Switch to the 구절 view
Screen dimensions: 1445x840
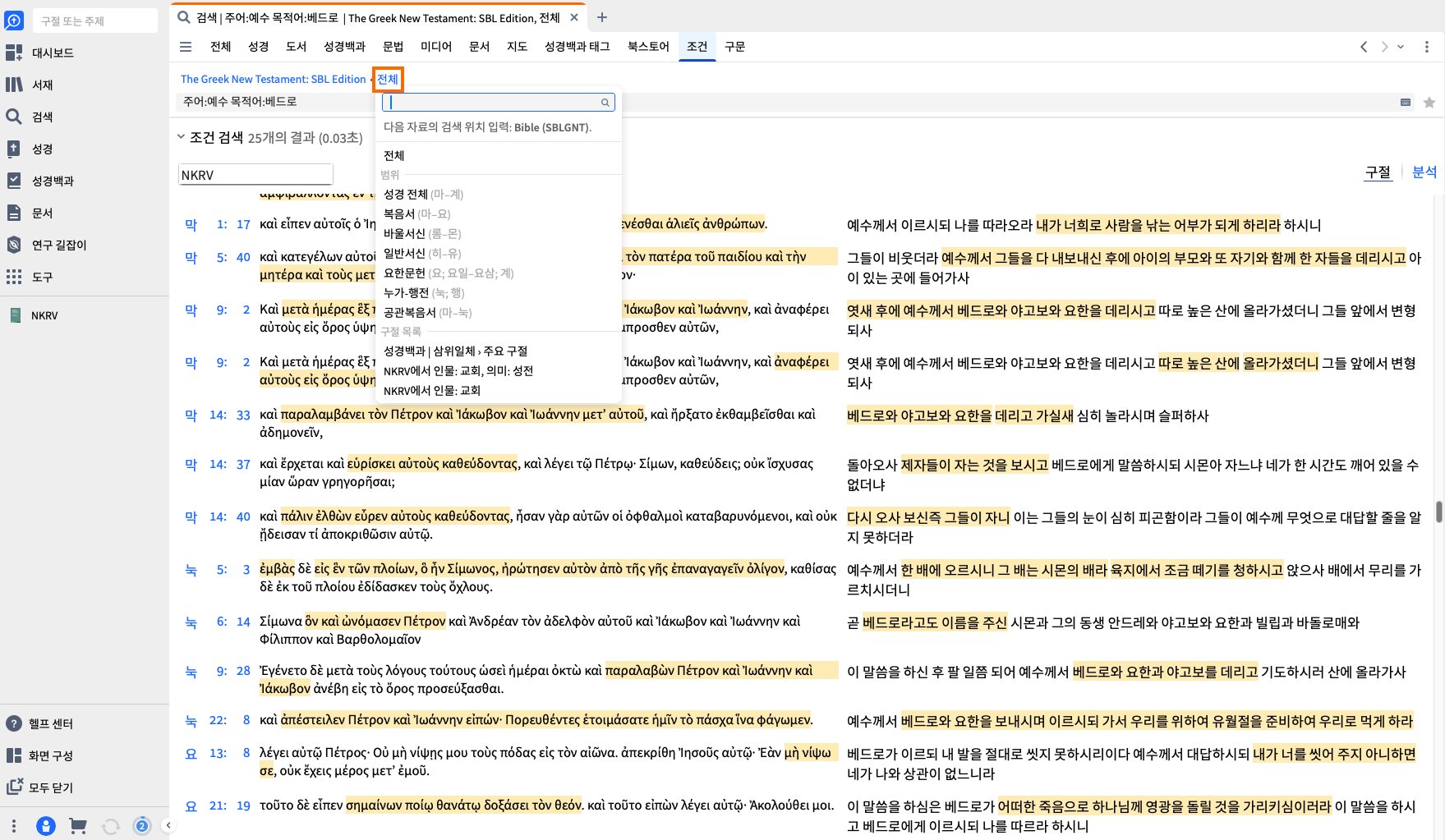point(1378,172)
